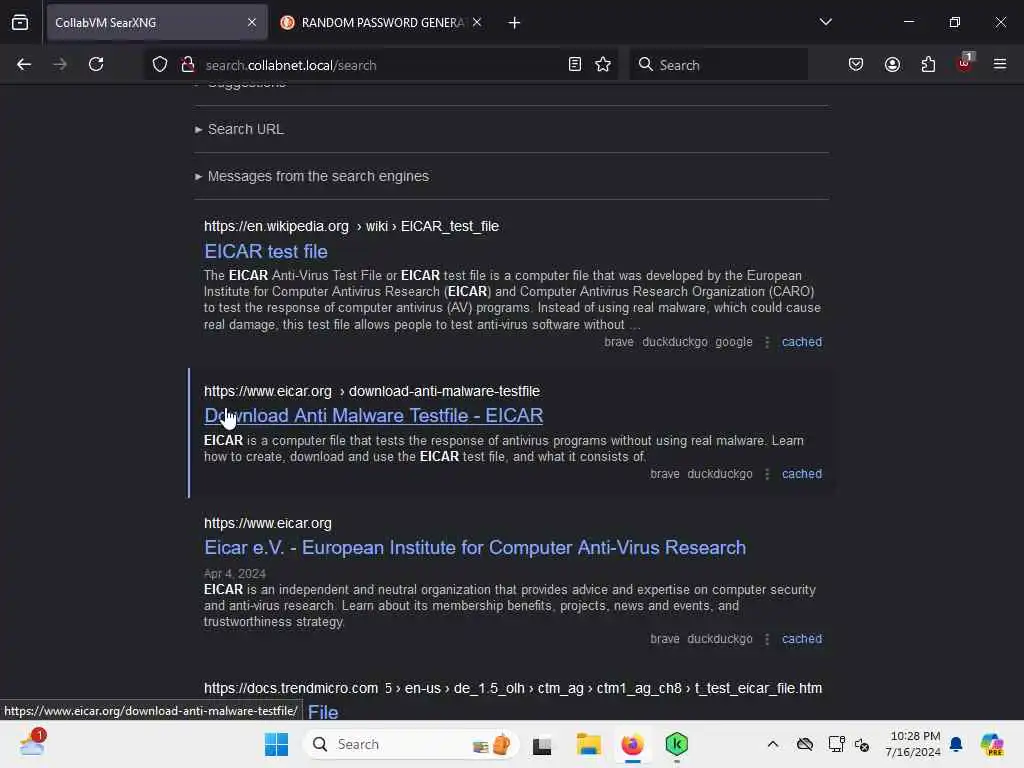Bookmark this page with star icon
Screen dimensions: 1024x768
pos(603,65)
